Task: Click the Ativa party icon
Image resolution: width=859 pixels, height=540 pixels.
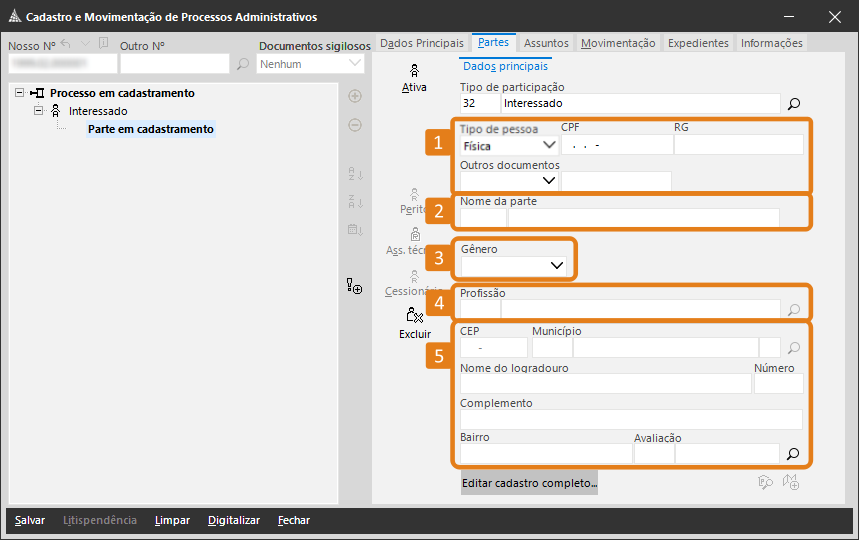Action: point(414,71)
